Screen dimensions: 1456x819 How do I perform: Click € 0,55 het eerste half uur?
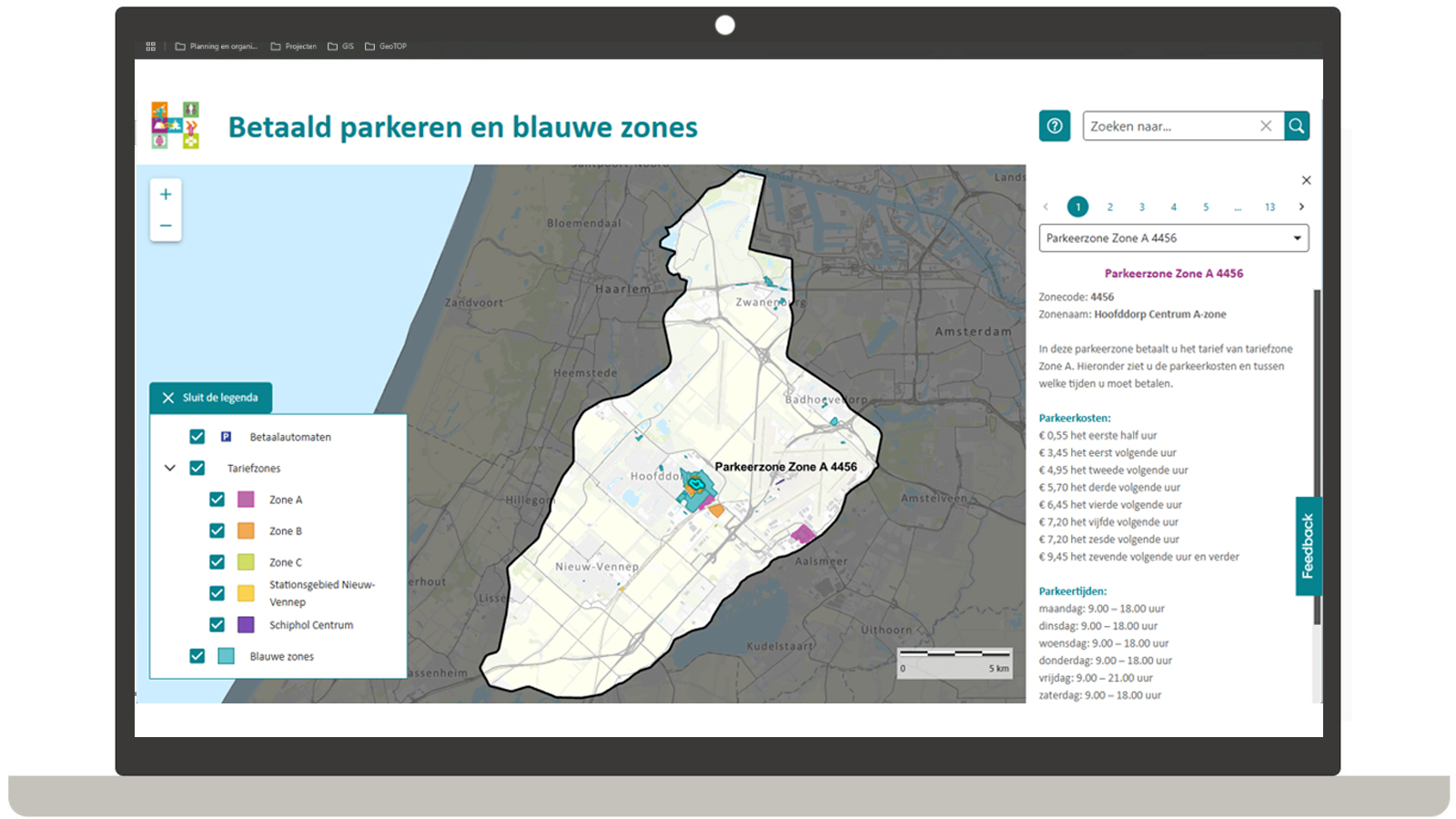1097,436
